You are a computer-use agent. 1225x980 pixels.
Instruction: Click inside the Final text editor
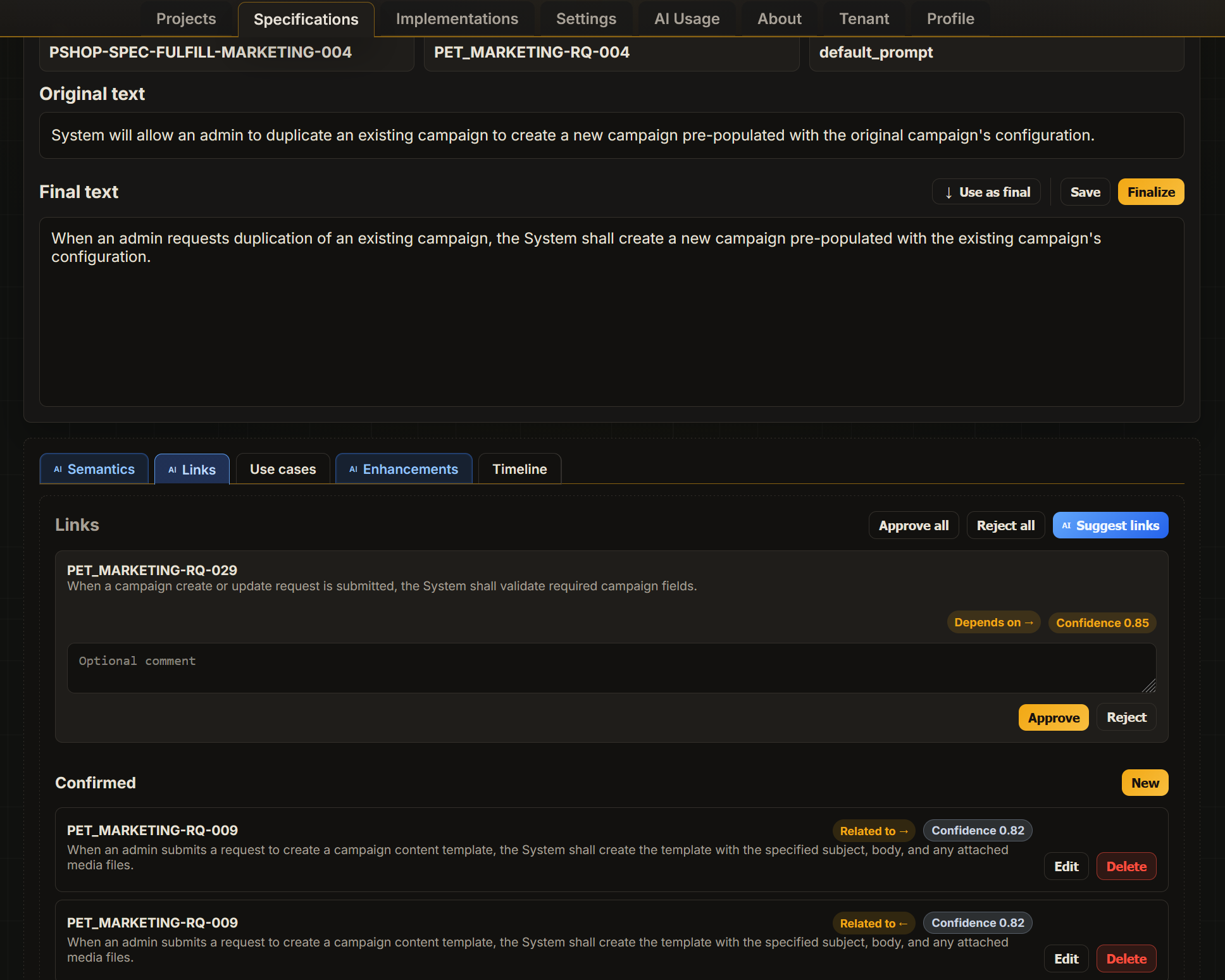612,312
